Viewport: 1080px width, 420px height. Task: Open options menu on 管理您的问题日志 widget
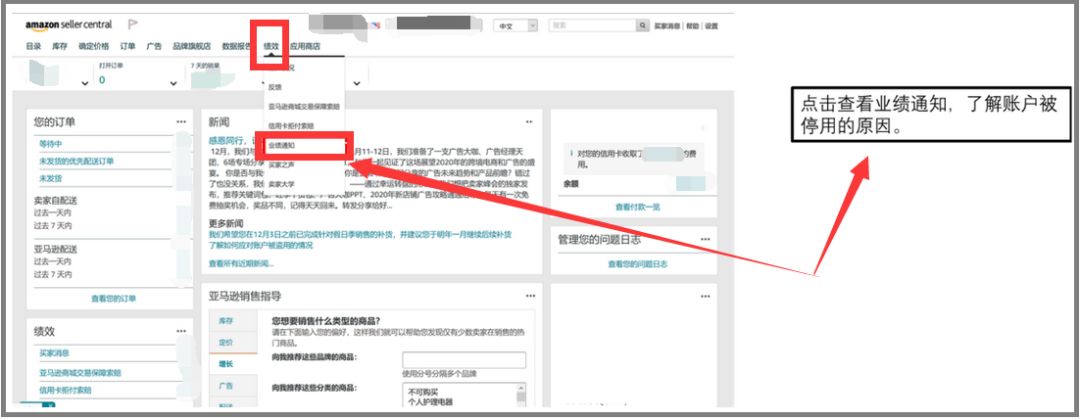click(x=705, y=240)
